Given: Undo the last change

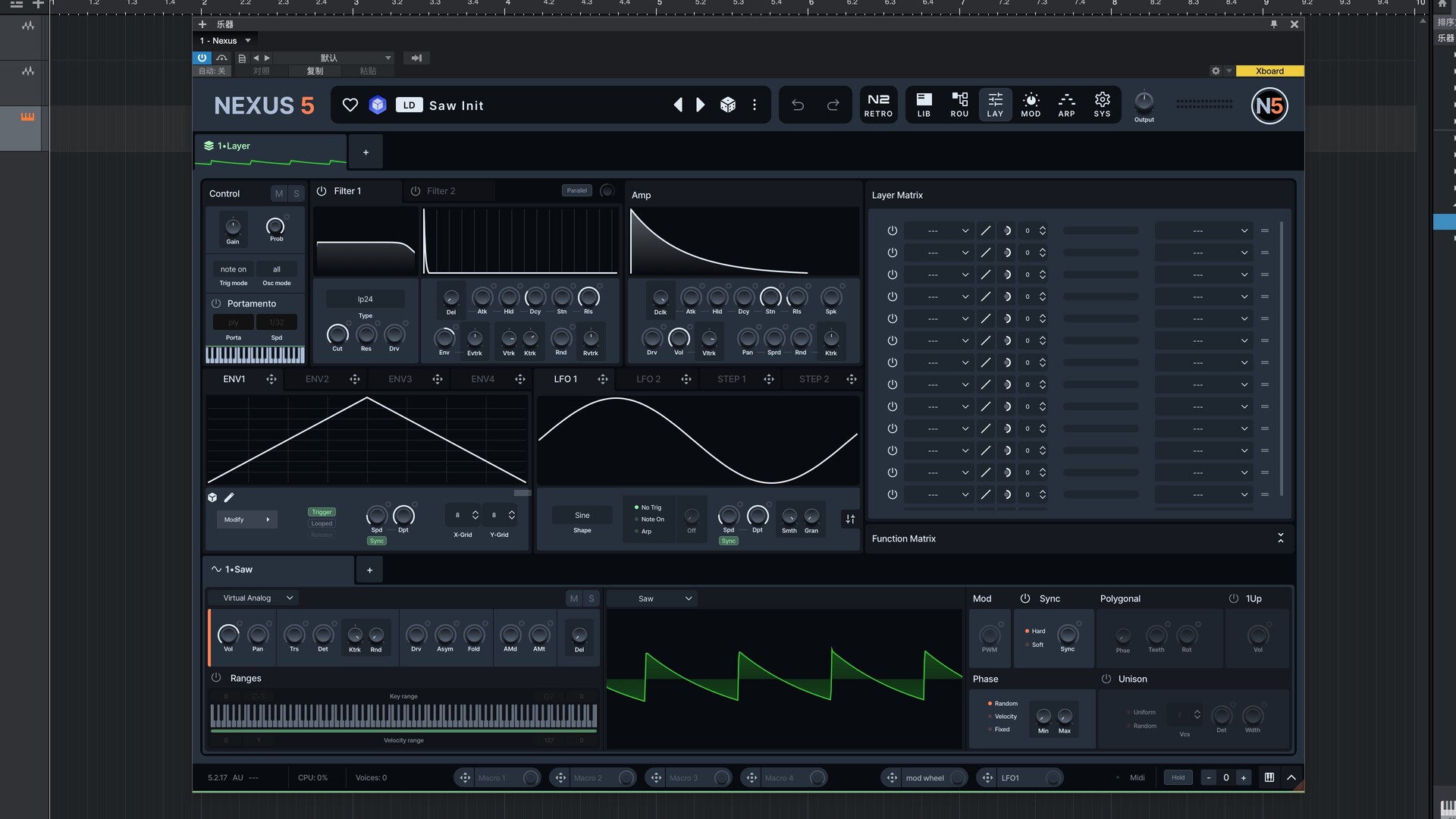Looking at the screenshot, I should tap(798, 105).
